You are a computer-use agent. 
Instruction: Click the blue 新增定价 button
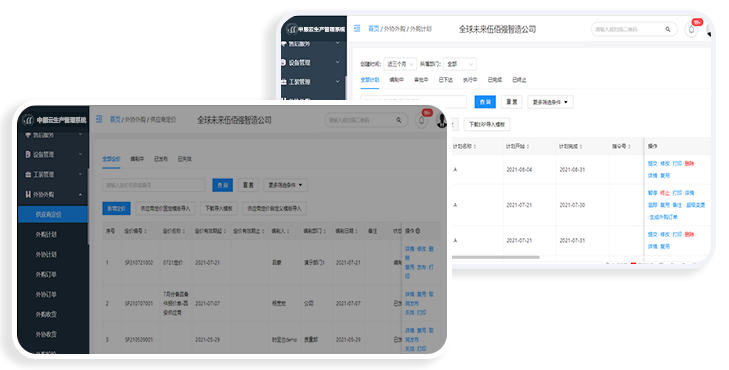pyautogui.click(x=116, y=209)
